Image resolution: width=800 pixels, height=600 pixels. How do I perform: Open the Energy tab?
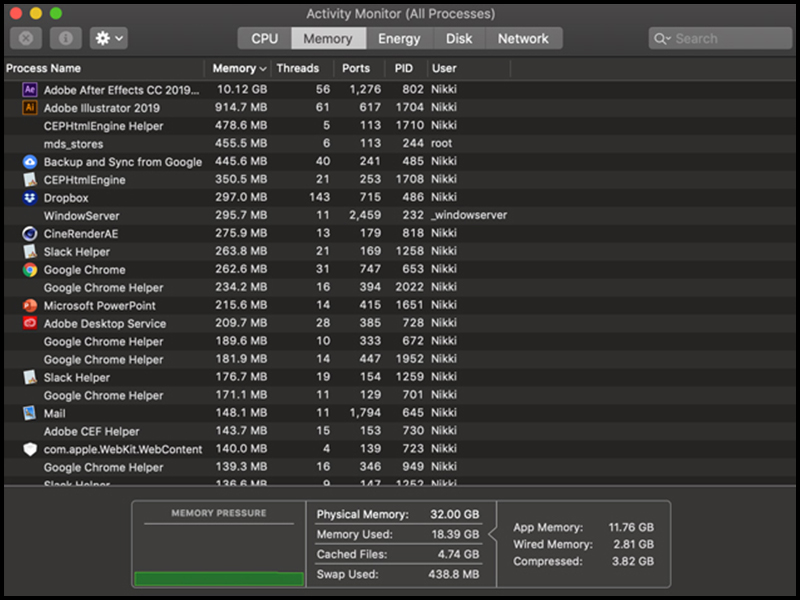point(399,39)
